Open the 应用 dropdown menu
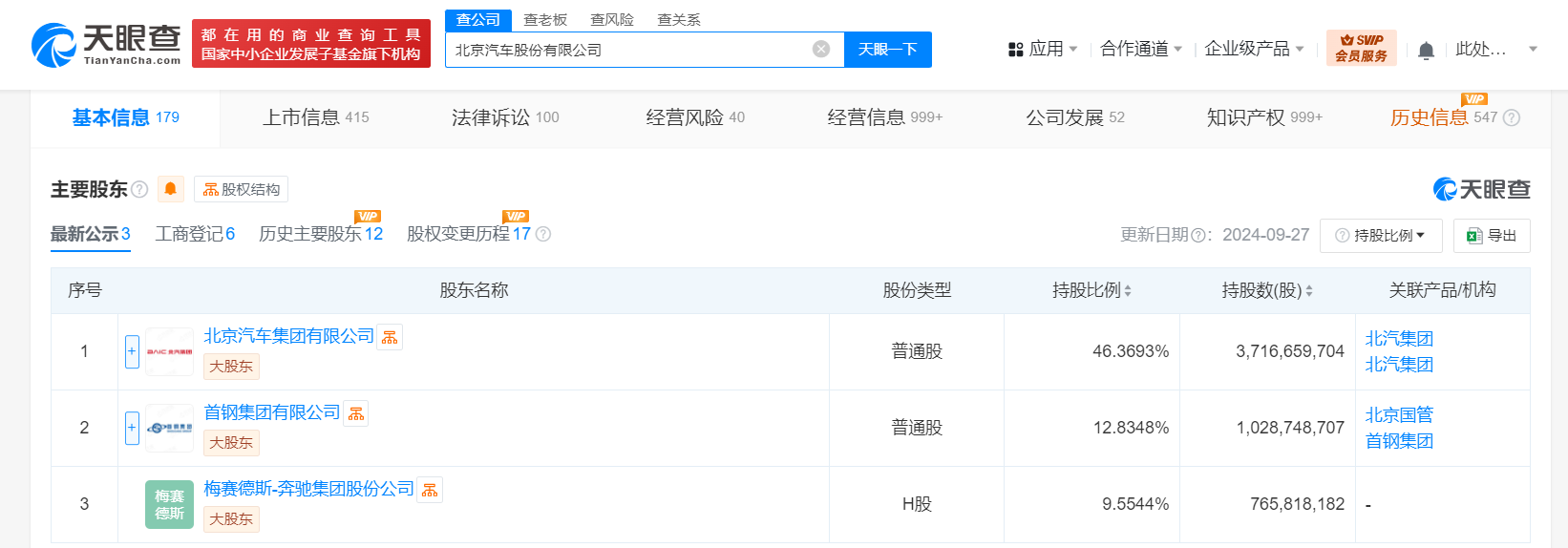Image resolution: width=1568 pixels, height=548 pixels. point(1044,49)
